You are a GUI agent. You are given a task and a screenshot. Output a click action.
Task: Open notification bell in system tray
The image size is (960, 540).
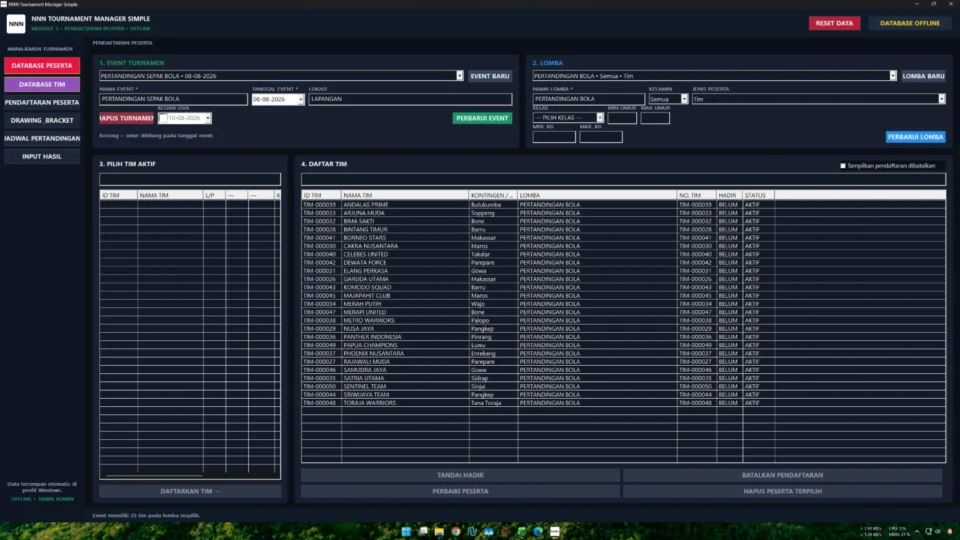point(950,531)
